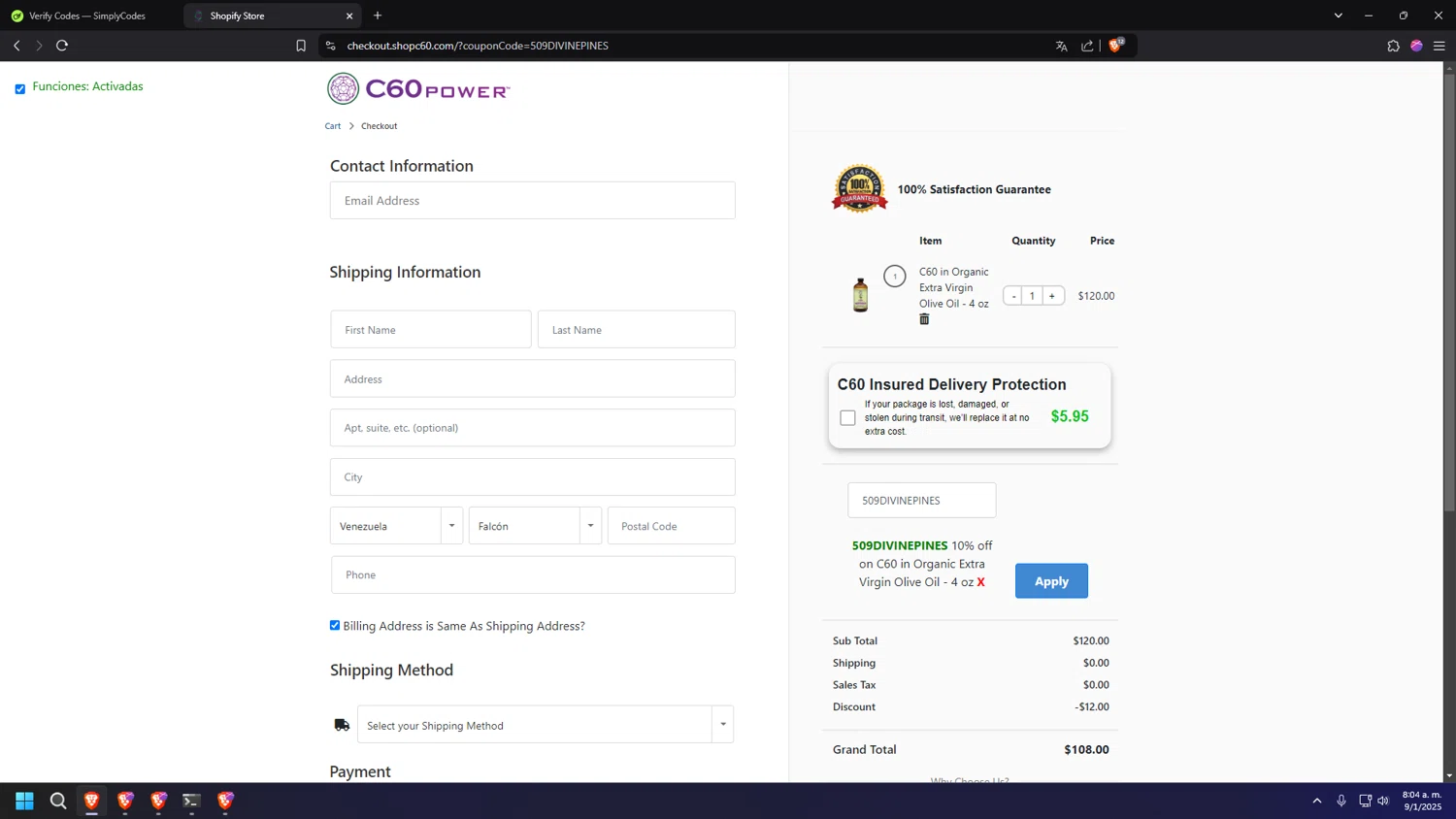This screenshot has height=819, width=1456.
Task: Click the Checkout breadcrumb
Action: [379, 126]
